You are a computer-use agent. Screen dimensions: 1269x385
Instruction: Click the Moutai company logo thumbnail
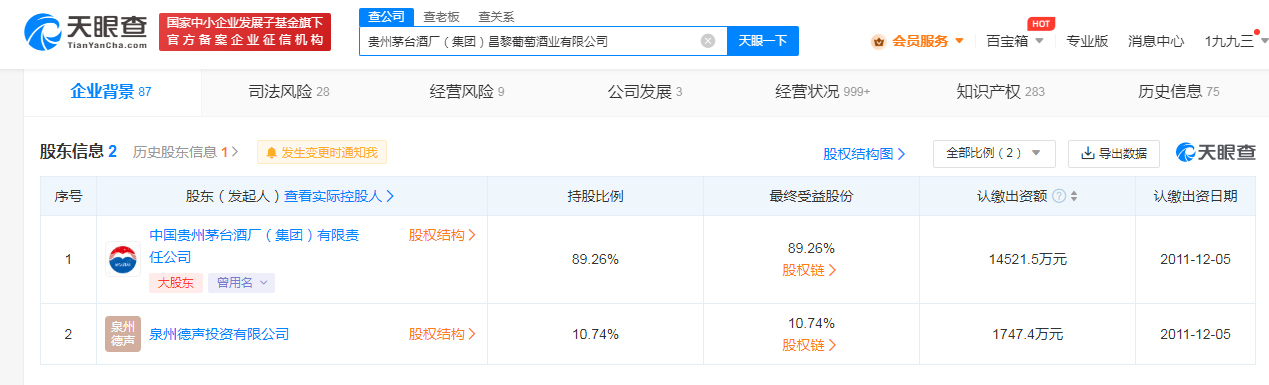pyautogui.click(x=122, y=258)
